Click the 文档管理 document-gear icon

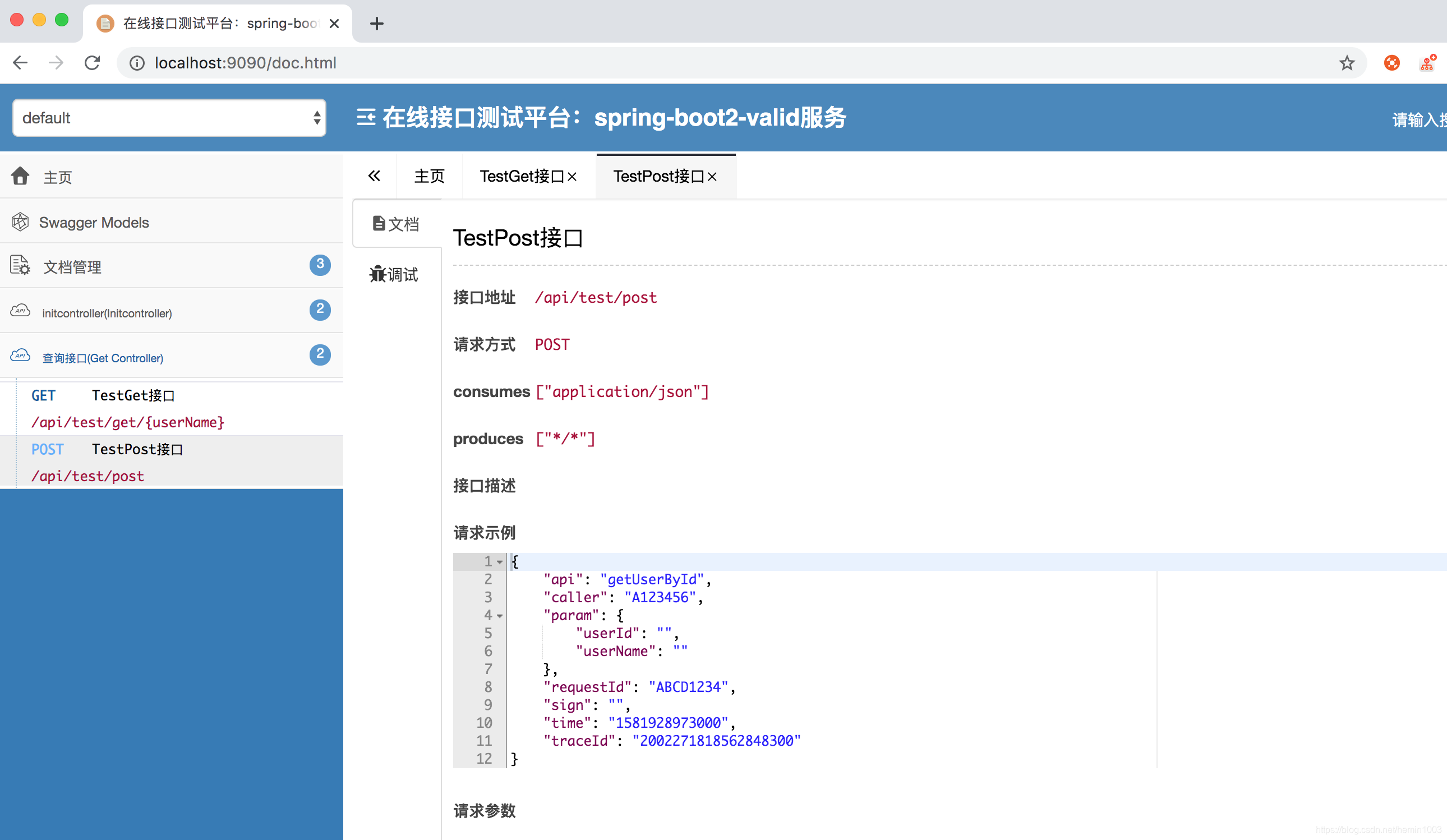point(20,265)
